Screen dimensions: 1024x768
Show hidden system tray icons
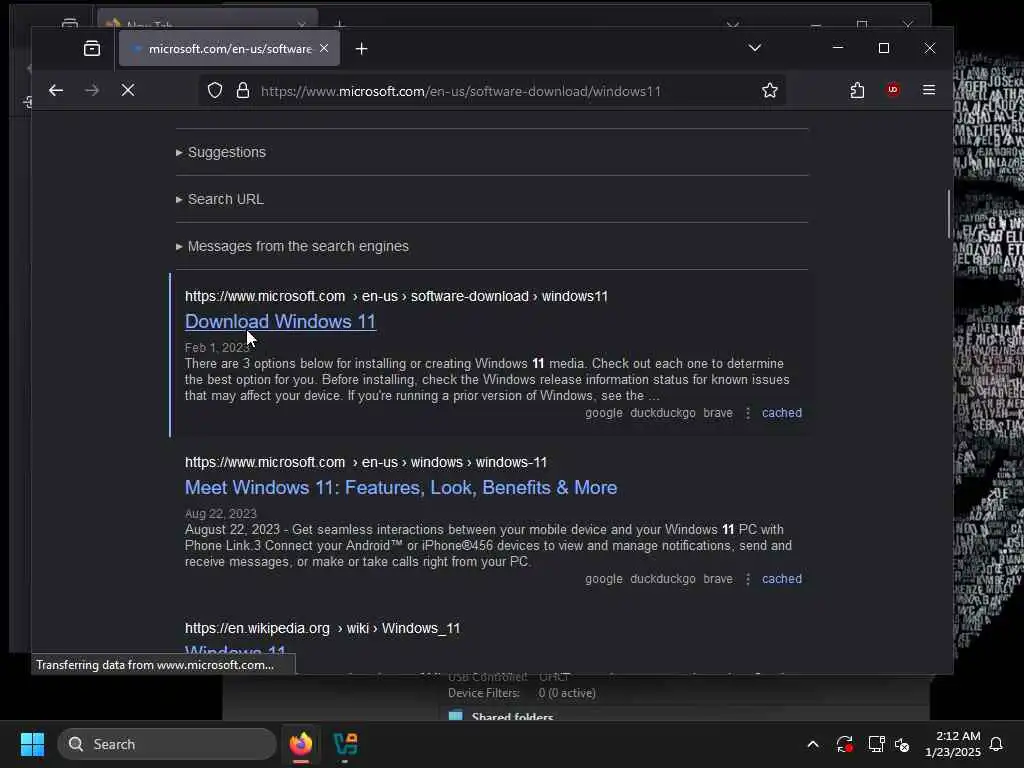(813, 744)
